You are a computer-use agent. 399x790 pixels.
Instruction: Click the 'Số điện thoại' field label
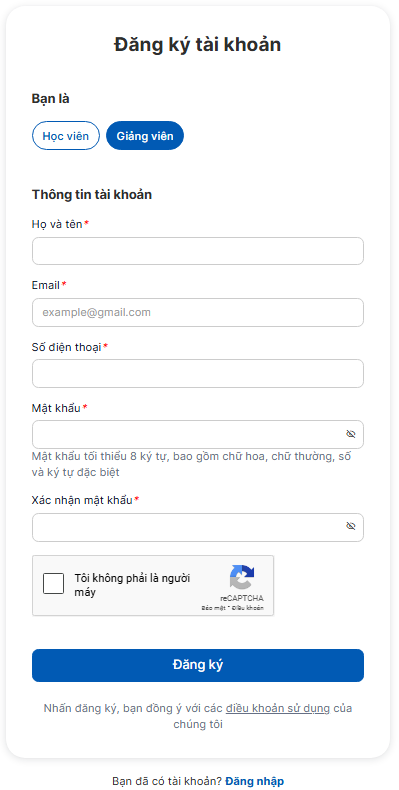click(66, 347)
